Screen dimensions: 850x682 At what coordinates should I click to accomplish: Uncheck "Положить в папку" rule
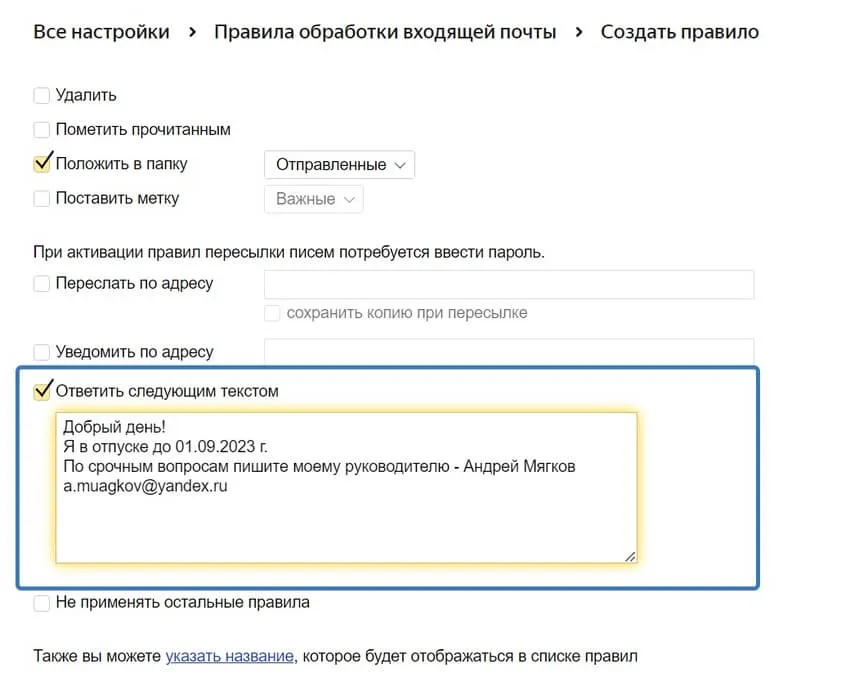[41, 163]
